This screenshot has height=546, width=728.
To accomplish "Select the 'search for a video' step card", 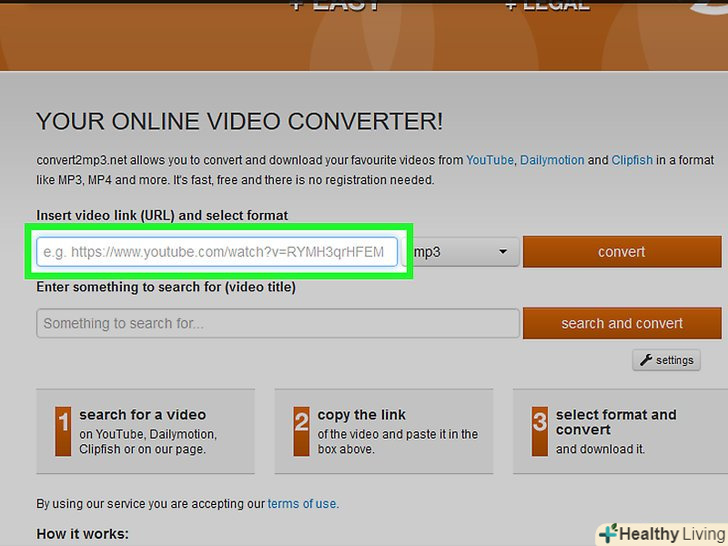I will pyautogui.click(x=145, y=431).
